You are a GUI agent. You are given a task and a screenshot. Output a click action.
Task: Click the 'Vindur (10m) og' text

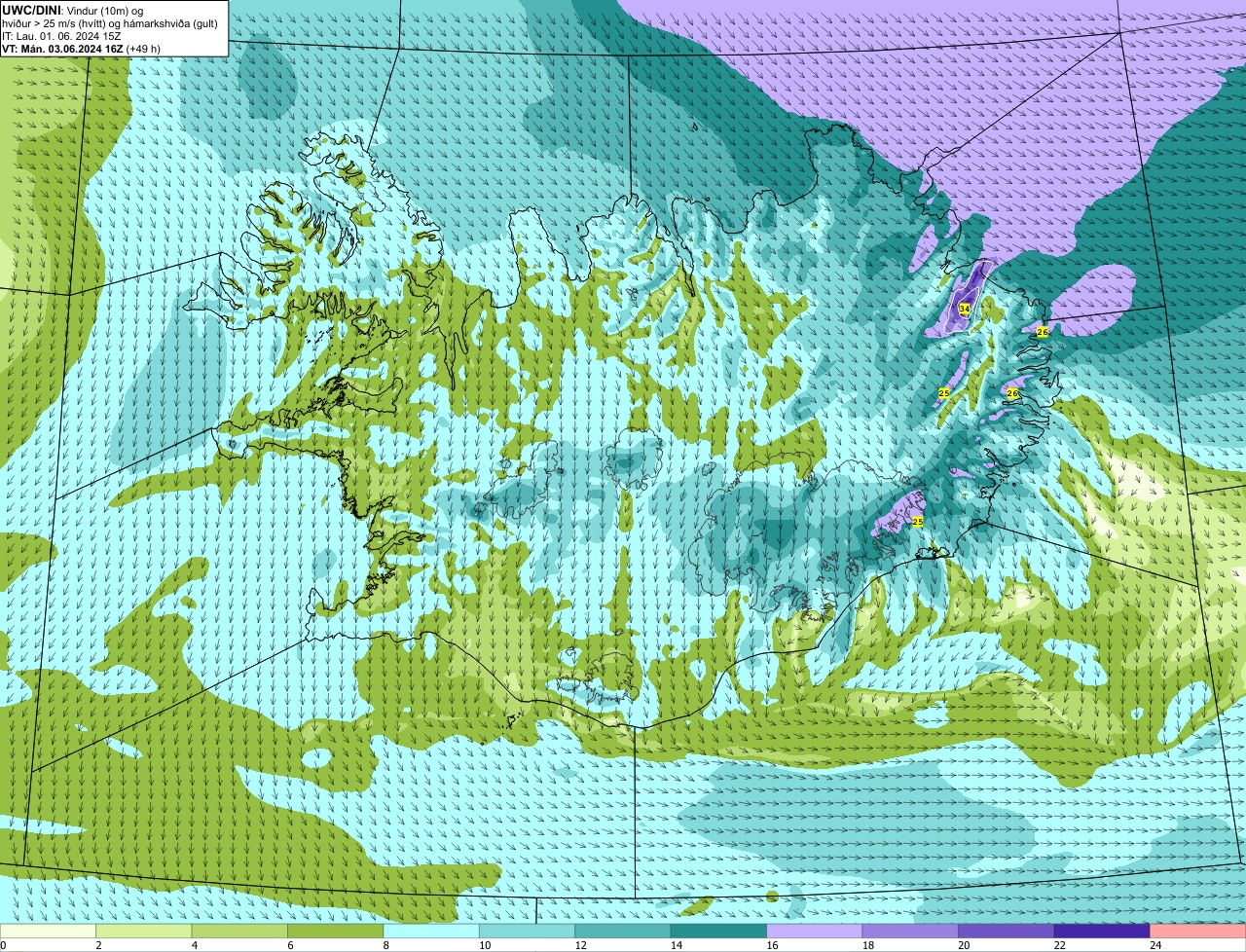[x=105, y=10]
